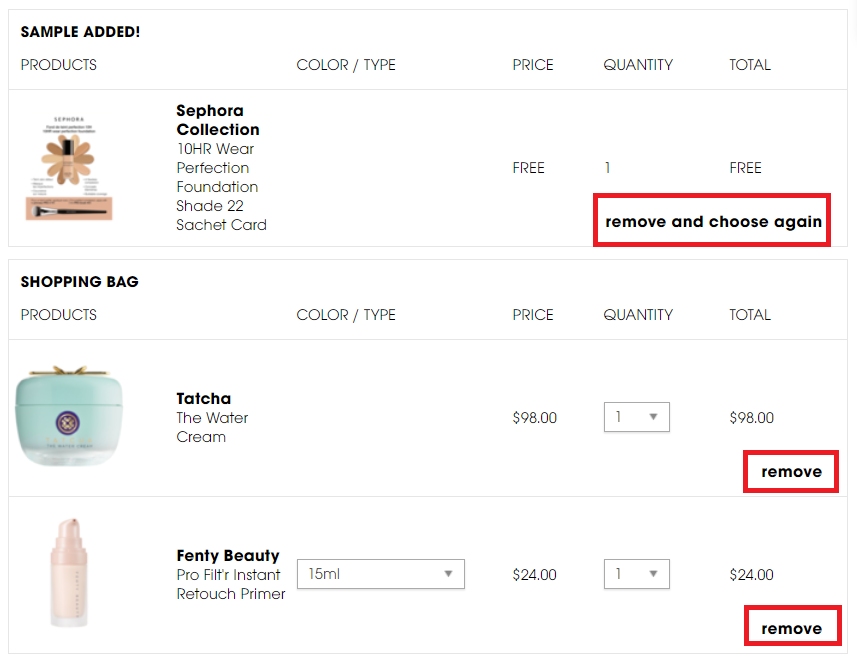Click the Fenty primer amount under TOTAL

pos(751,574)
